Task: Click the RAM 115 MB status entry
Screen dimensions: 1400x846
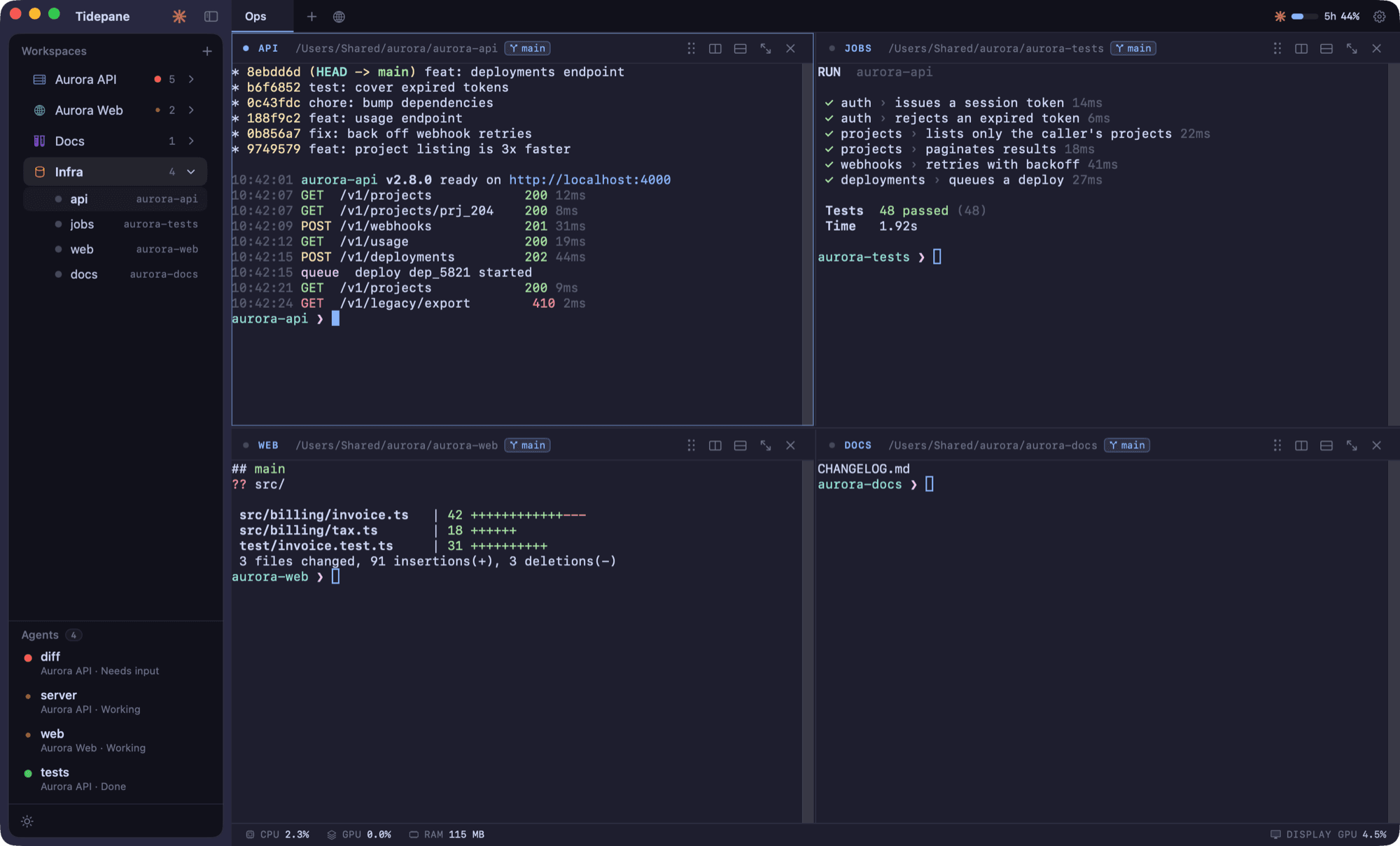Action: pos(447,834)
